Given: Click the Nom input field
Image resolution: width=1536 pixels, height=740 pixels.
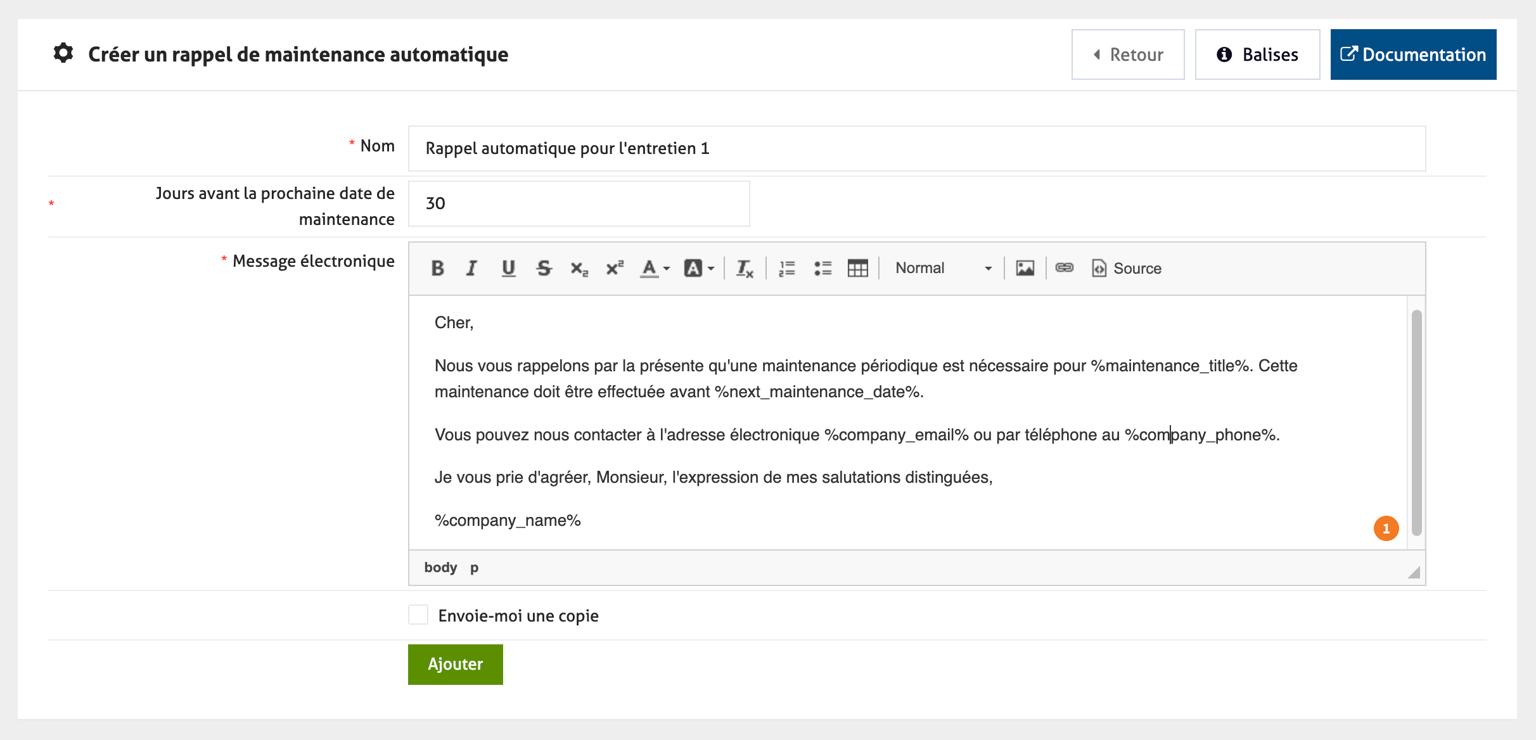Looking at the screenshot, I should point(916,148).
